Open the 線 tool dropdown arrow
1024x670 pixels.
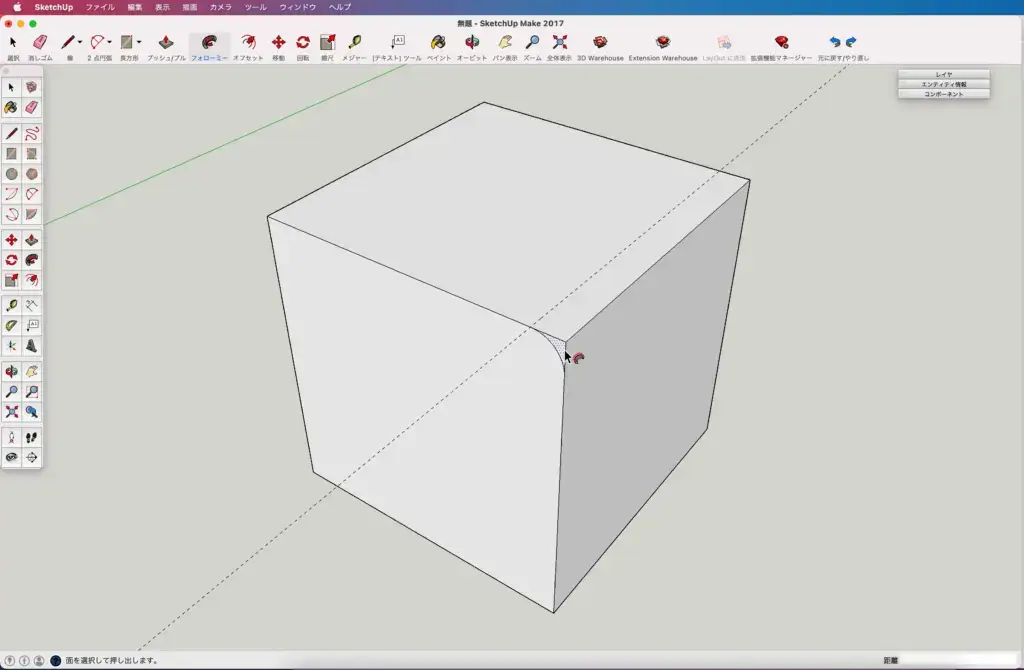pos(80,42)
